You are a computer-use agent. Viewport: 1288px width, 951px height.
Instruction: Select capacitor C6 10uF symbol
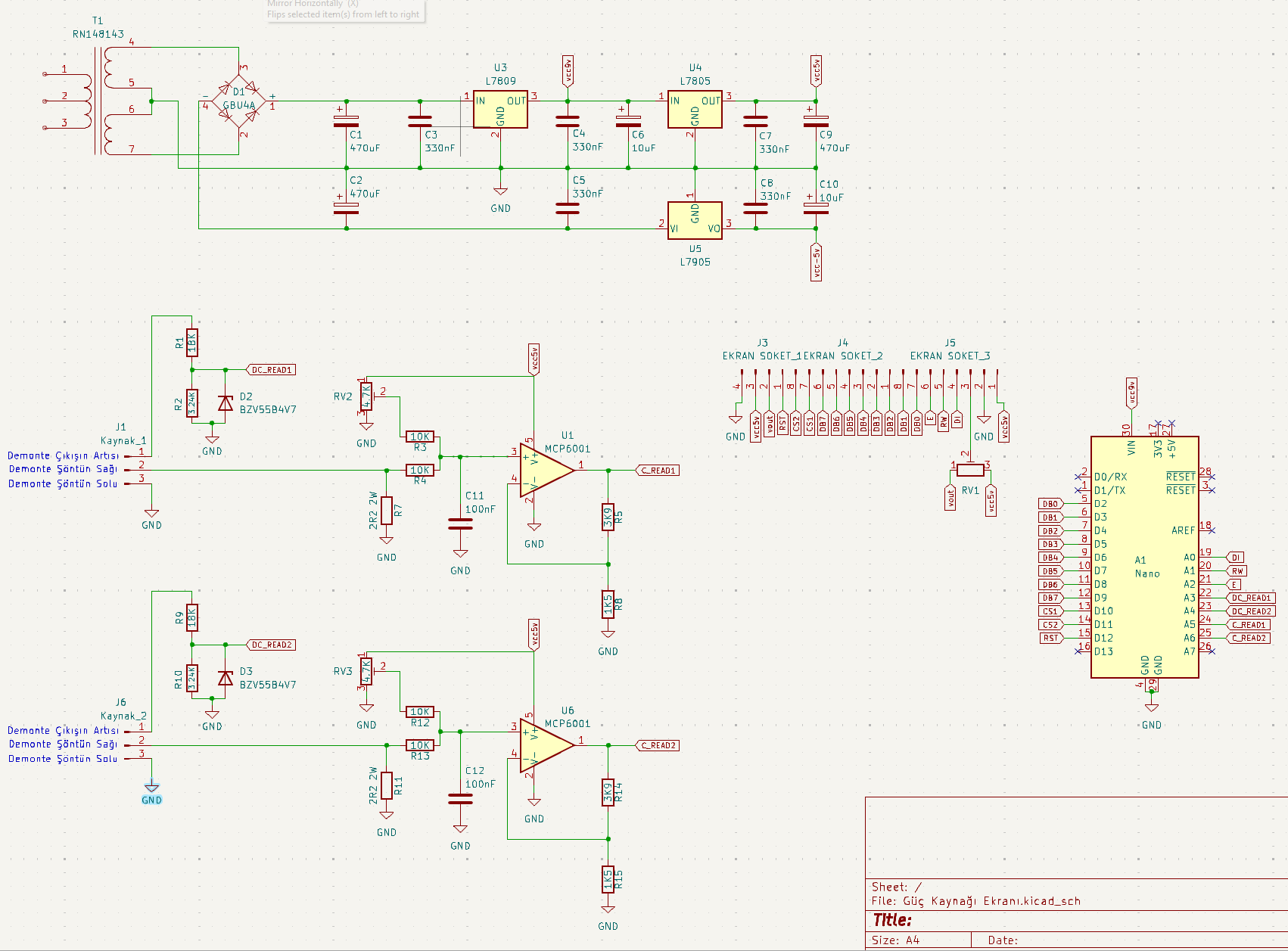point(628,121)
